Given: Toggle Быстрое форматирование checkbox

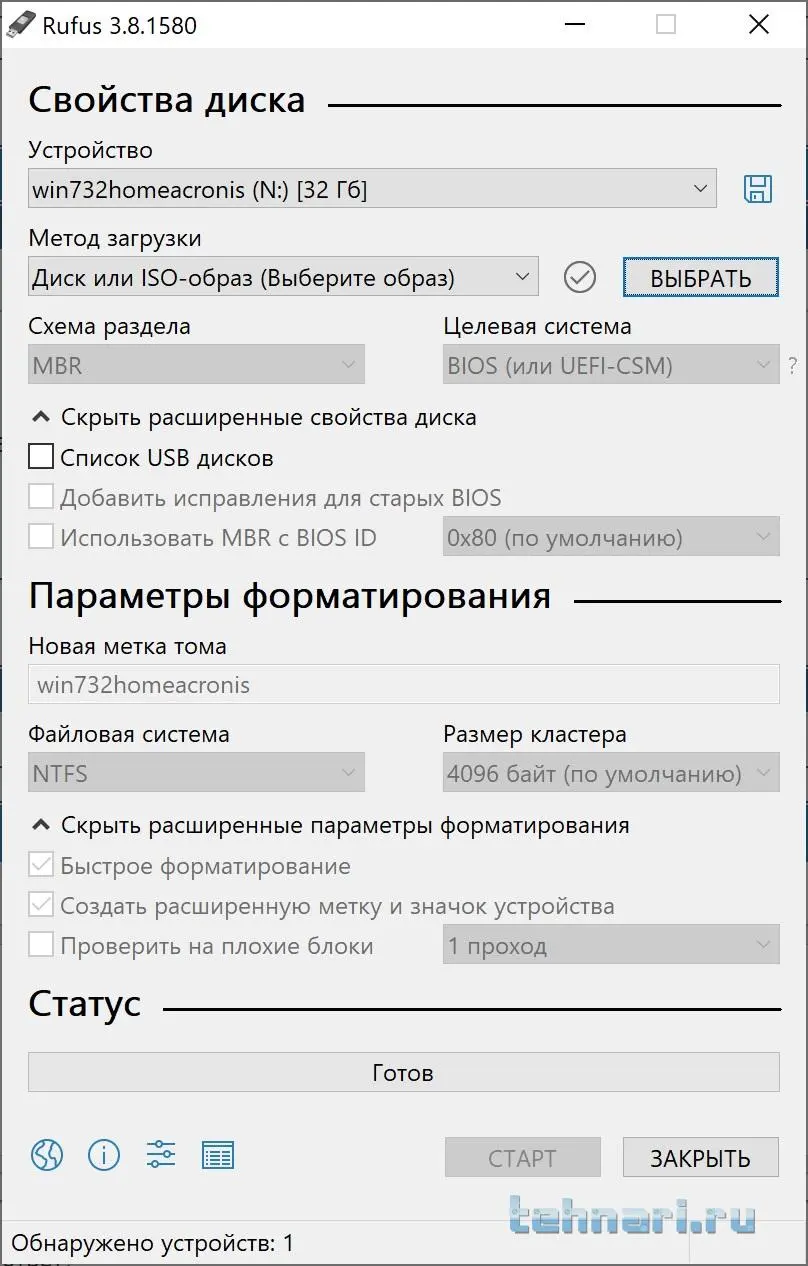Looking at the screenshot, I should tap(41, 865).
